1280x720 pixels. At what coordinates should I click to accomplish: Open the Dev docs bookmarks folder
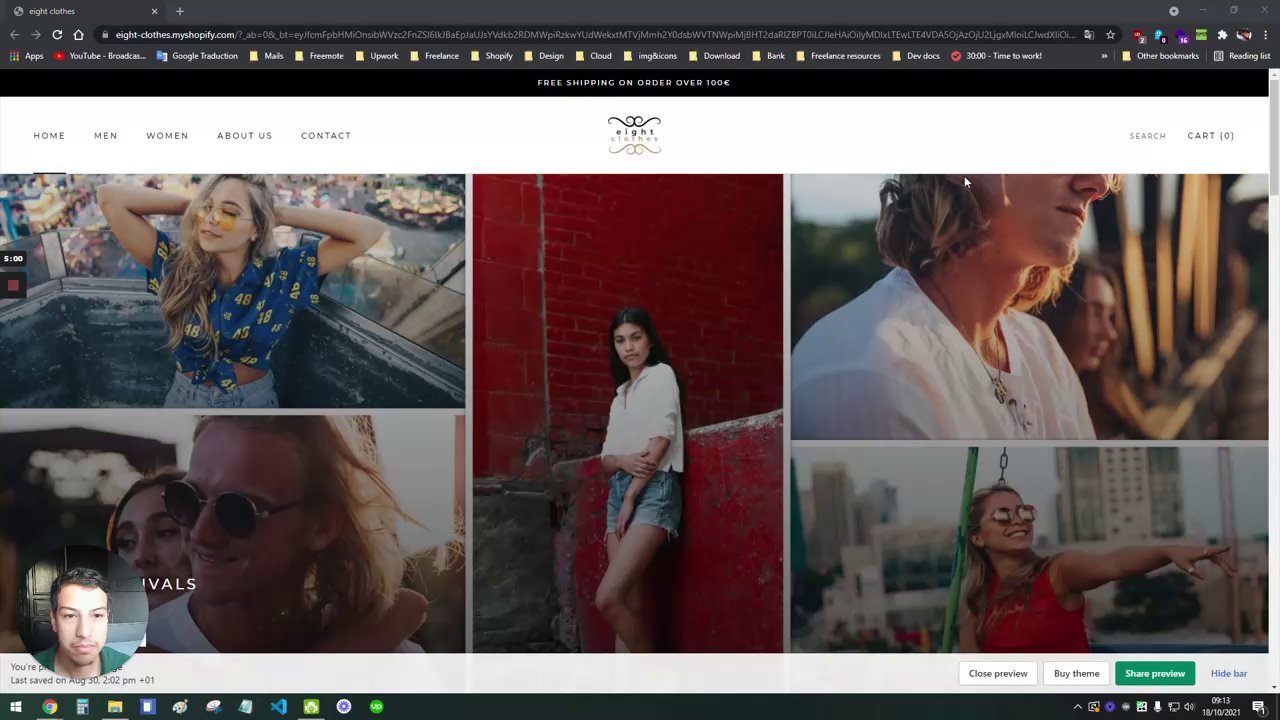(x=915, y=56)
